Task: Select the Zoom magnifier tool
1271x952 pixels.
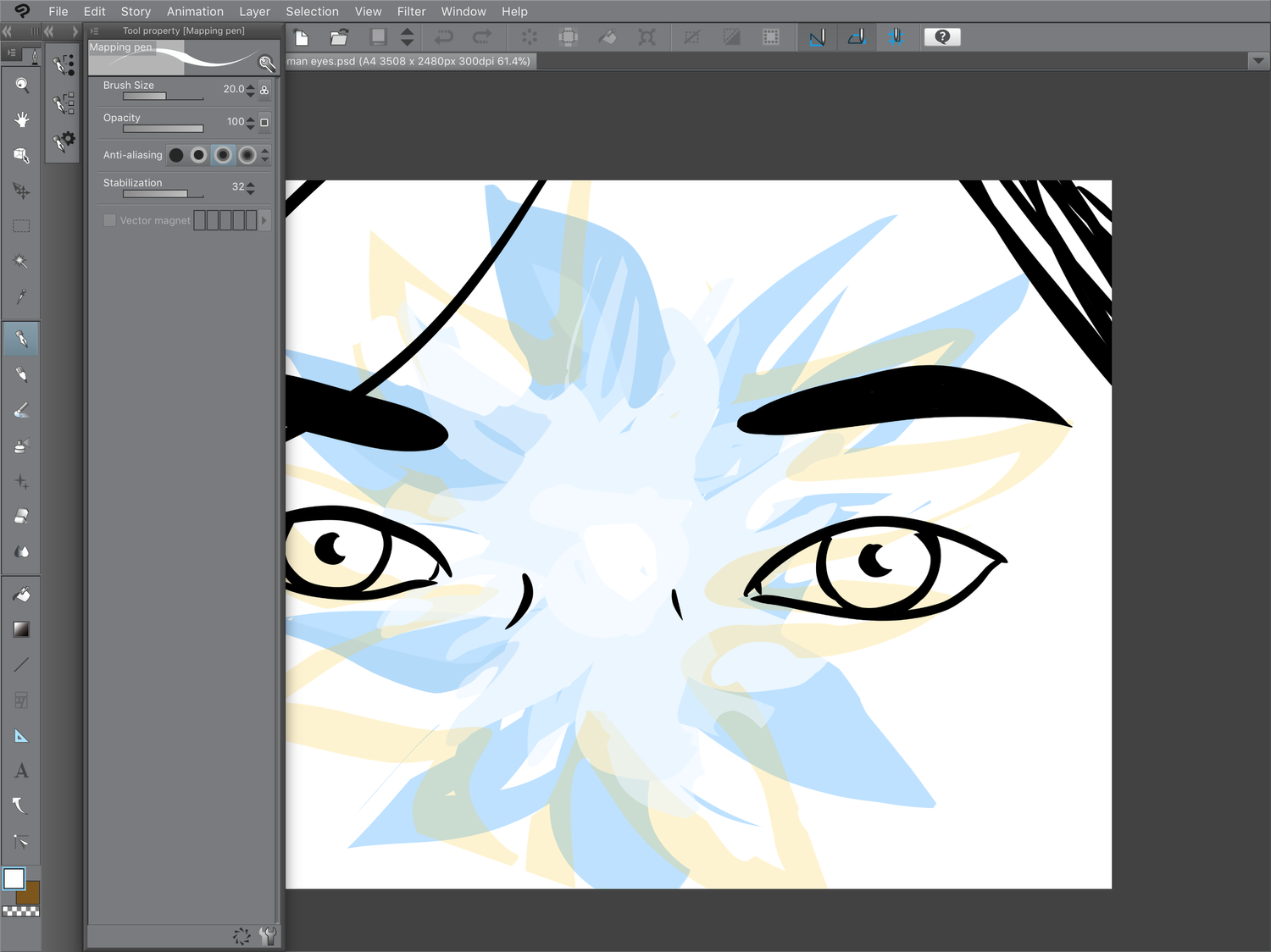Action: [21, 85]
